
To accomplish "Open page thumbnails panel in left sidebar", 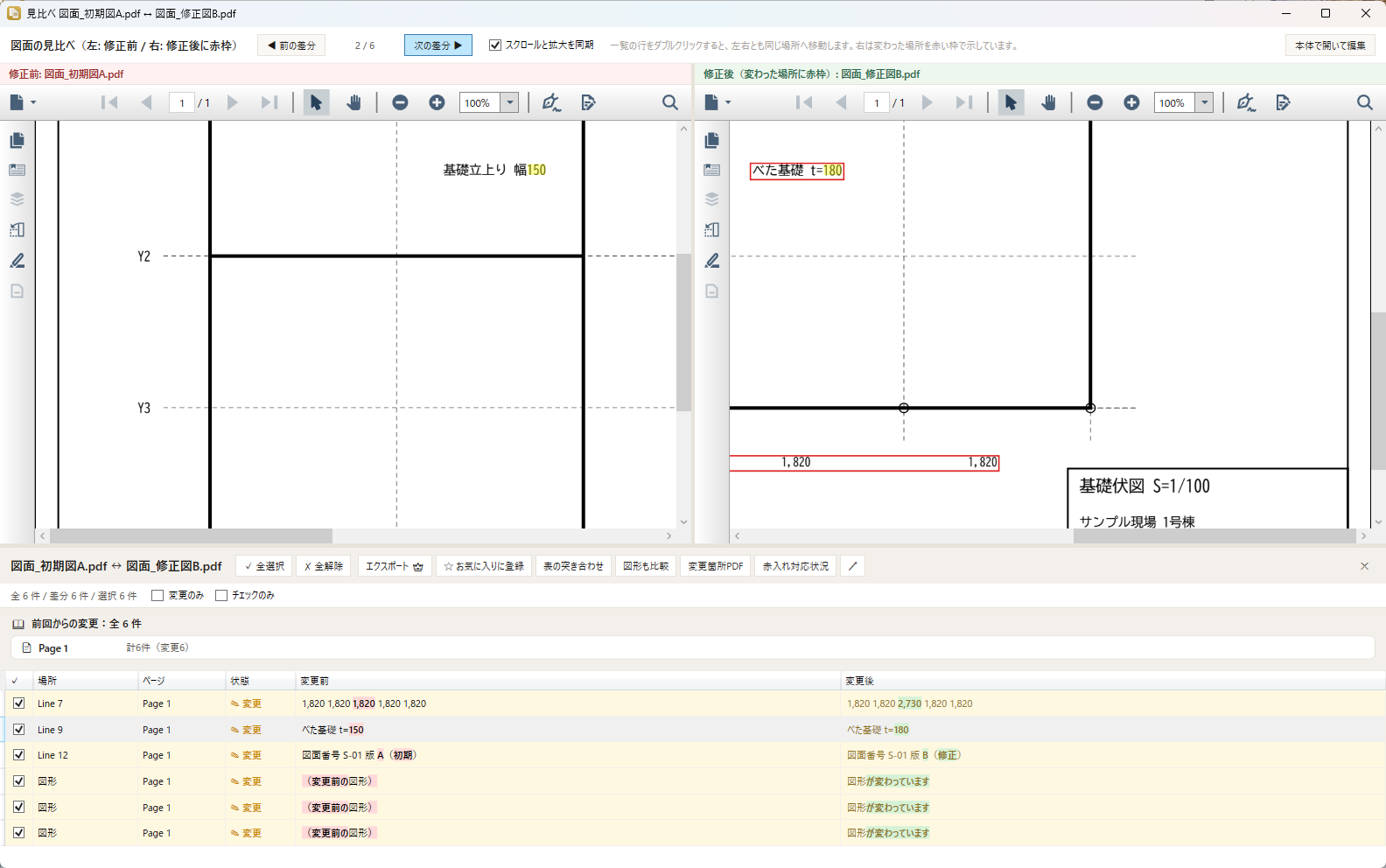I will pos(17,140).
